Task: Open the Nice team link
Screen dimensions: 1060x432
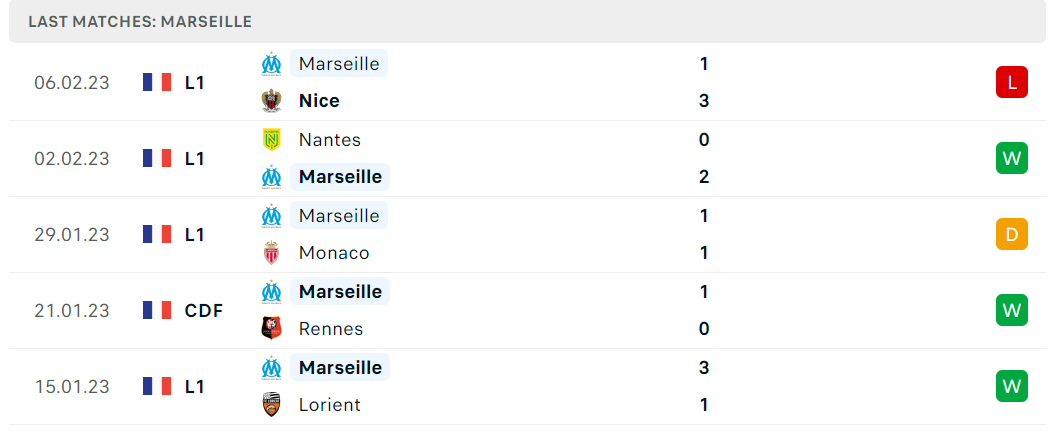Action: (x=319, y=101)
